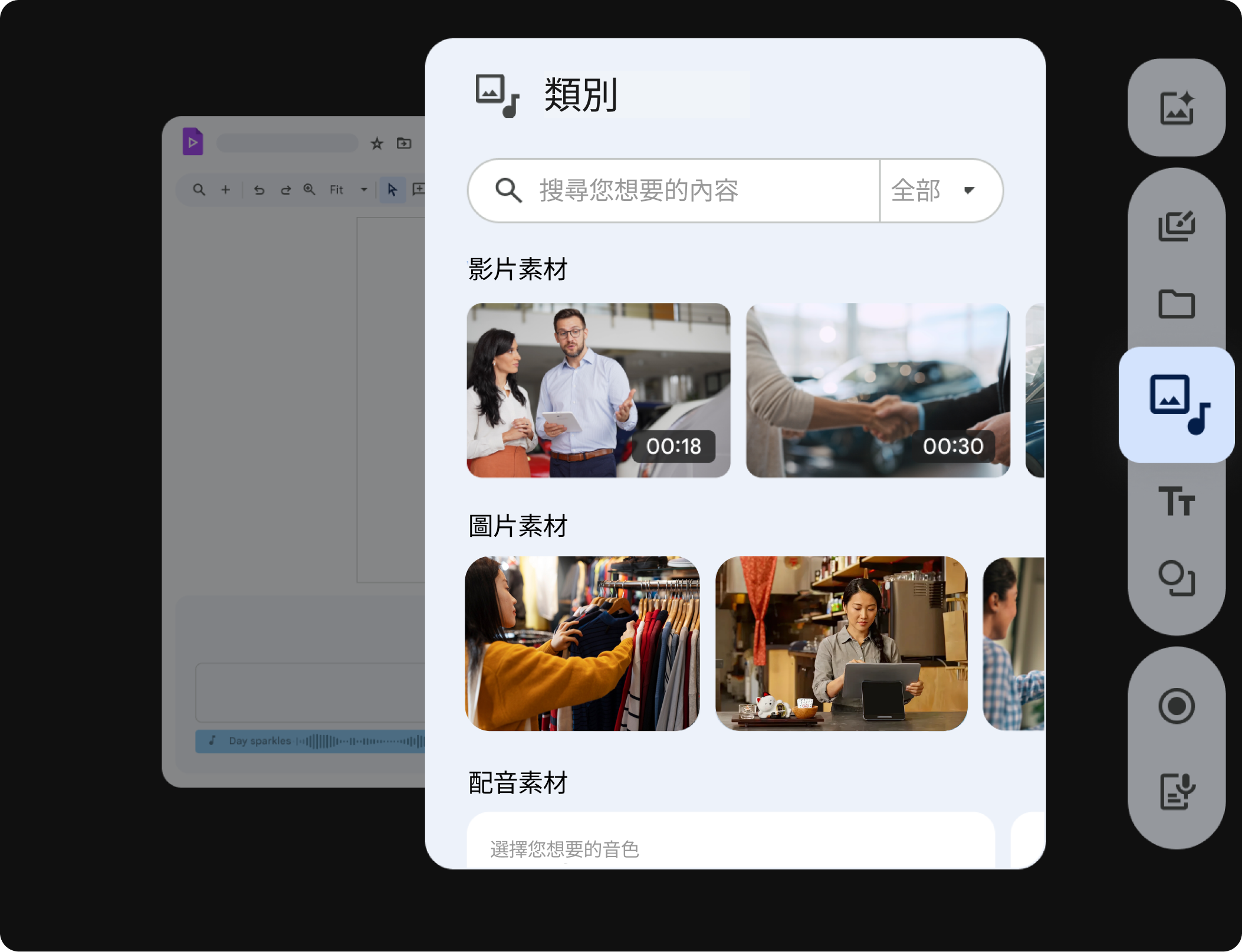Viewport: 1242px width, 952px height.
Task: Open the Fit zoom dropdown arrow
Action: click(364, 190)
